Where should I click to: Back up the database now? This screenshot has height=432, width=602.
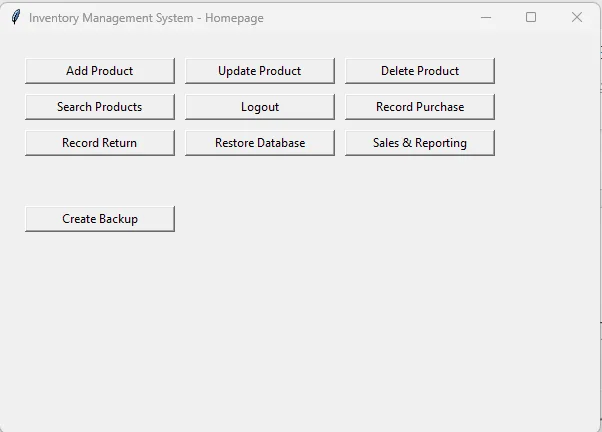point(100,219)
